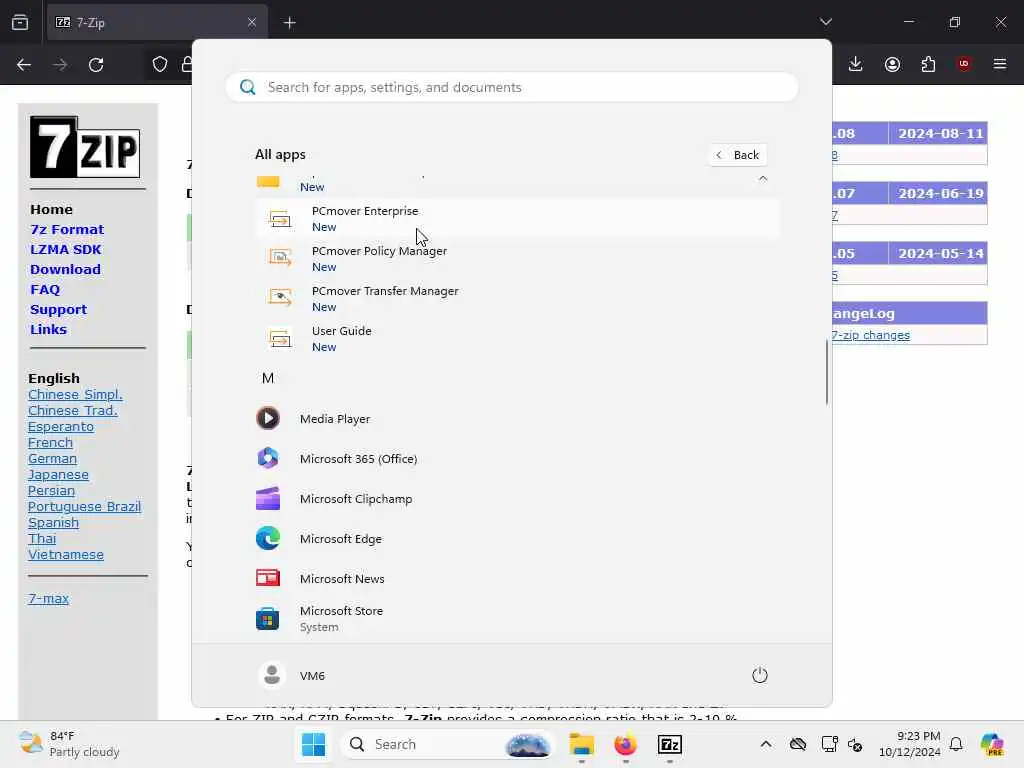Switch language to Esperanto
This screenshot has height=768, width=1024.
(x=61, y=426)
